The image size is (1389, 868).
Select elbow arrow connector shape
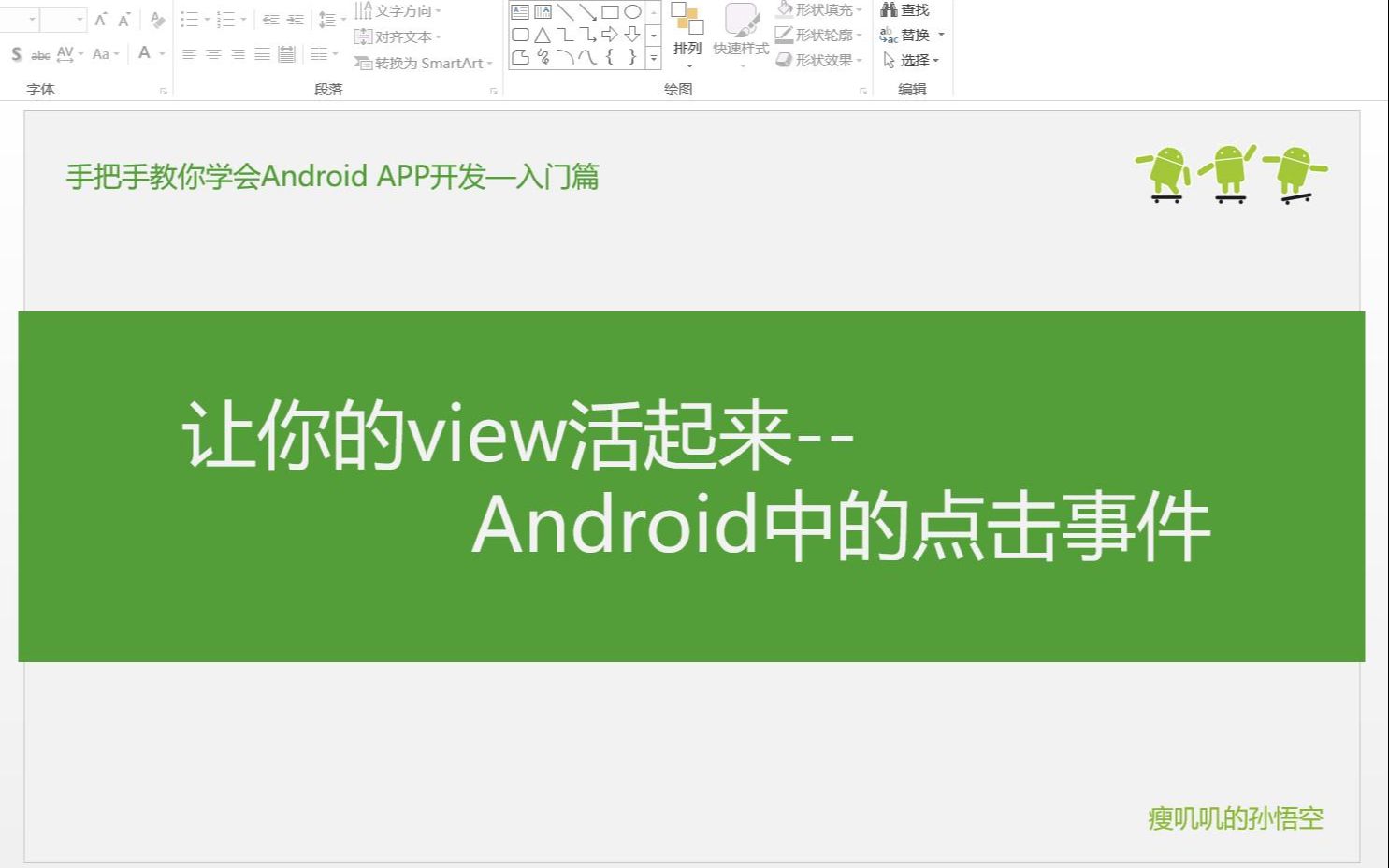(587, 35)
